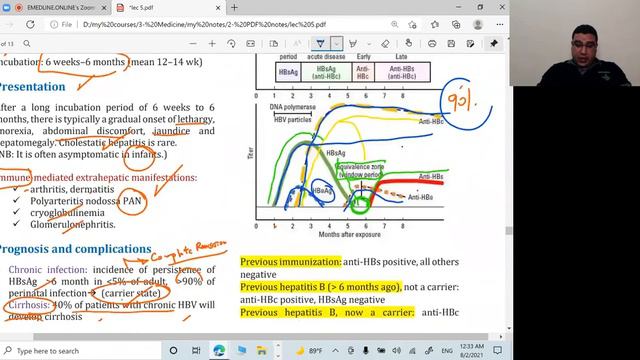
Task: Open Task View on taskbar
Action: (x=196, y=351)
